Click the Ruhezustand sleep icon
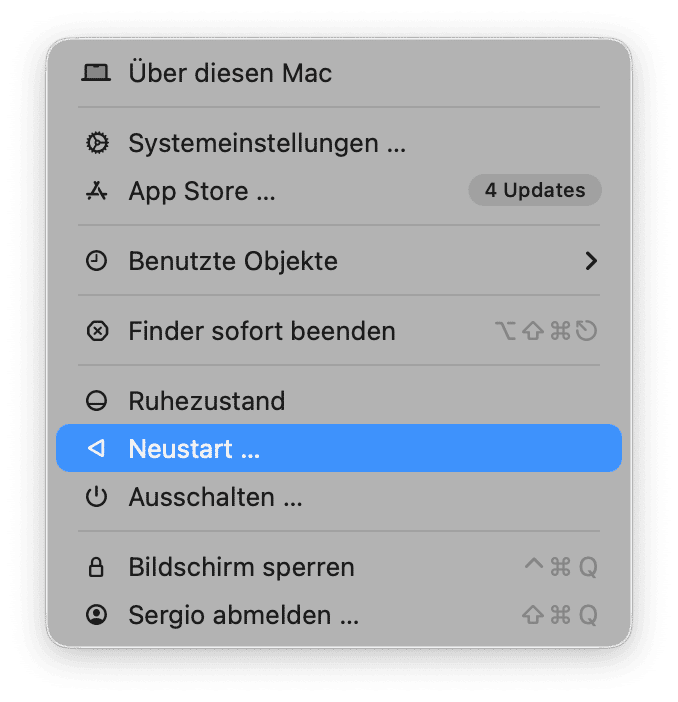Image resolution: width=678 pixels, height=702 pixels. click(96, 401)
